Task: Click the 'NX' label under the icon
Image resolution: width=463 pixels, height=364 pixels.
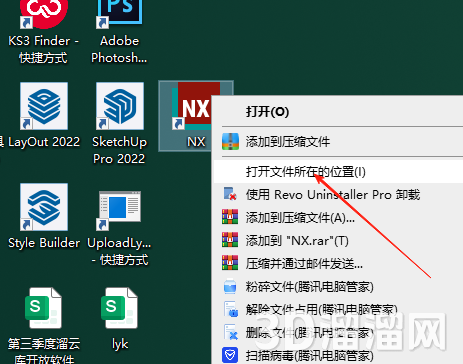Action: (x=196, y=142)
